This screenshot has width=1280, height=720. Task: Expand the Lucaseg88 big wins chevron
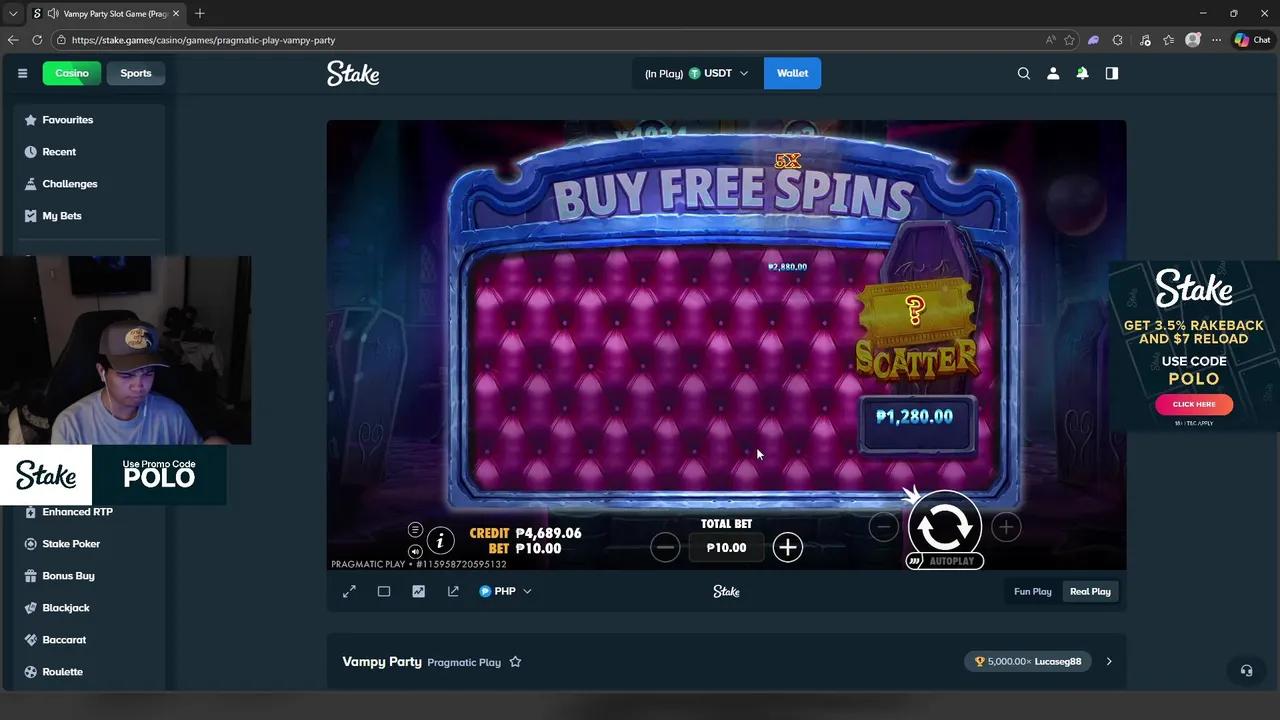[x=1108, y=661]
